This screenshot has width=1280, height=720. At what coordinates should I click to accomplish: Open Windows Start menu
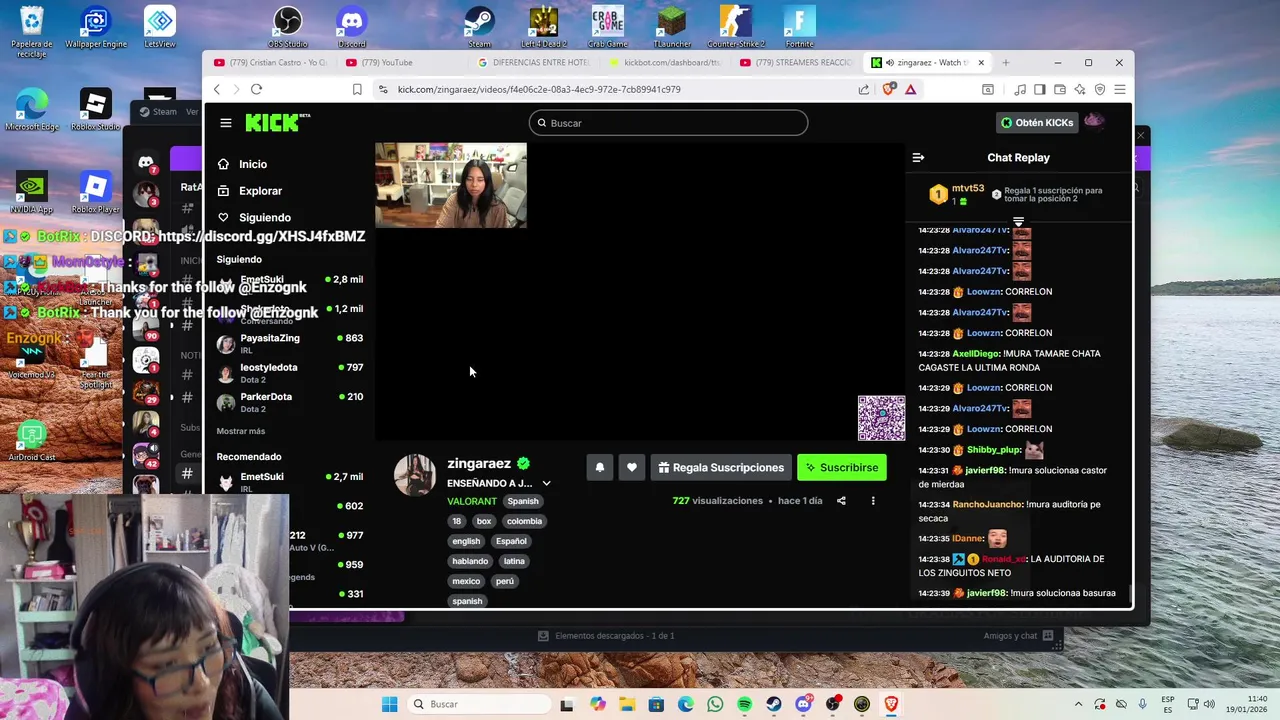pos(390,704)
